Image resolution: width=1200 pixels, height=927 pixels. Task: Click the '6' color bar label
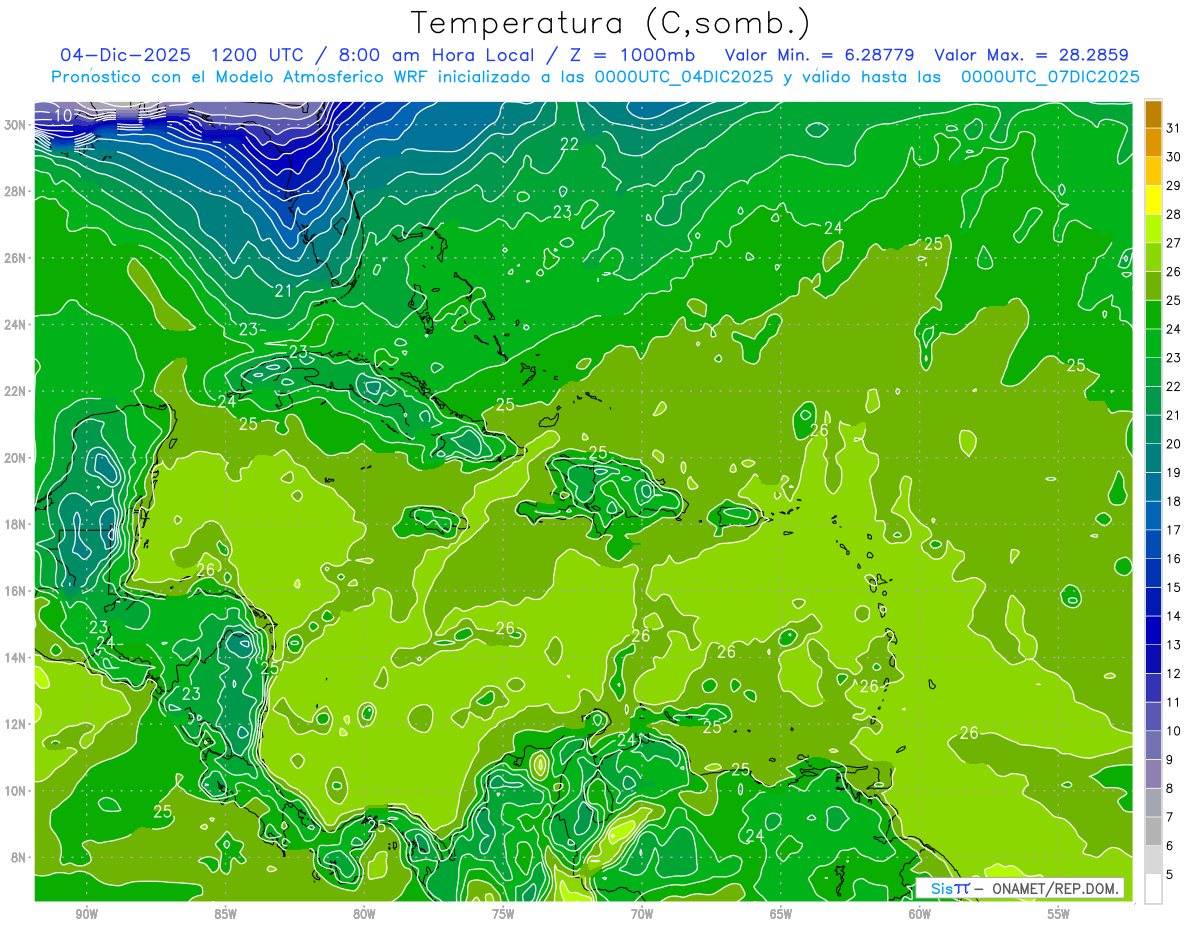tap(1170, 846)
